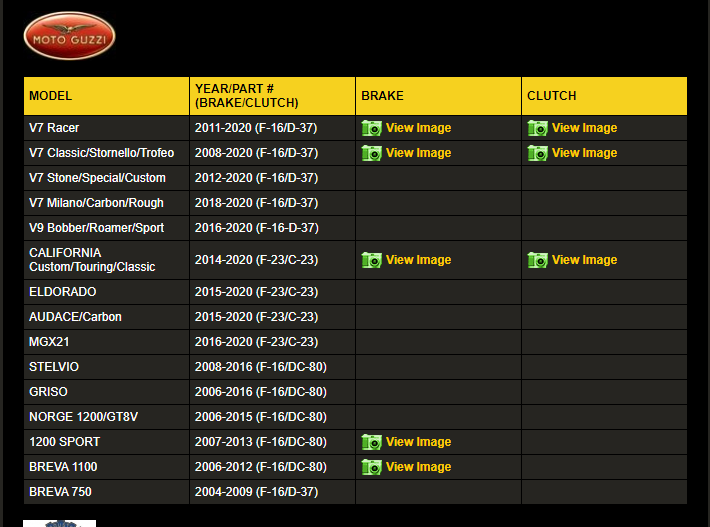This screenshot has height=527, width=710.
Task: Select 2004-2009 (F-16/D-37) year cell
Action: (x=273, y=492)
